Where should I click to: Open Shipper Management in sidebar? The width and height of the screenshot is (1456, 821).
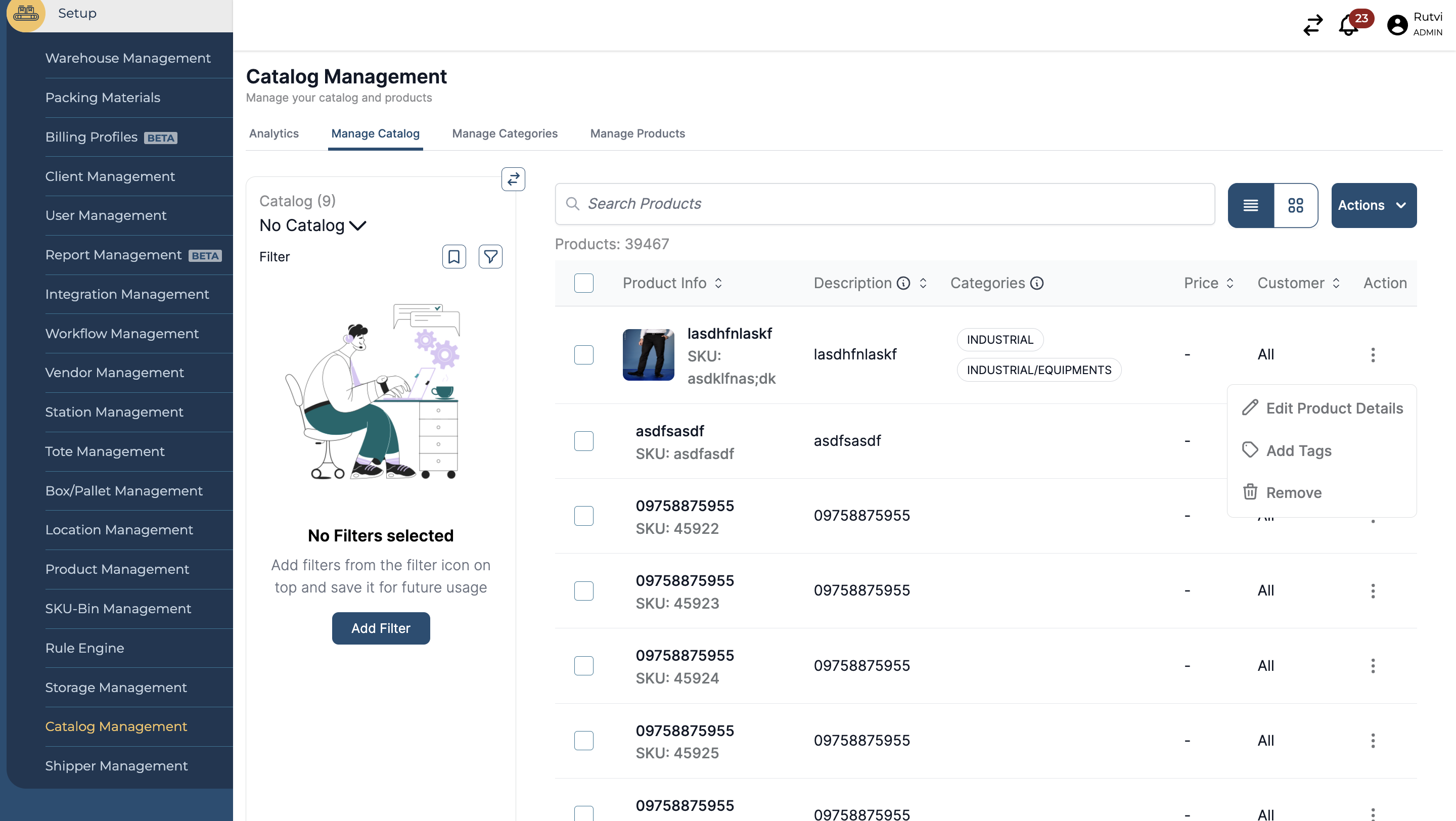click(116, 765)
